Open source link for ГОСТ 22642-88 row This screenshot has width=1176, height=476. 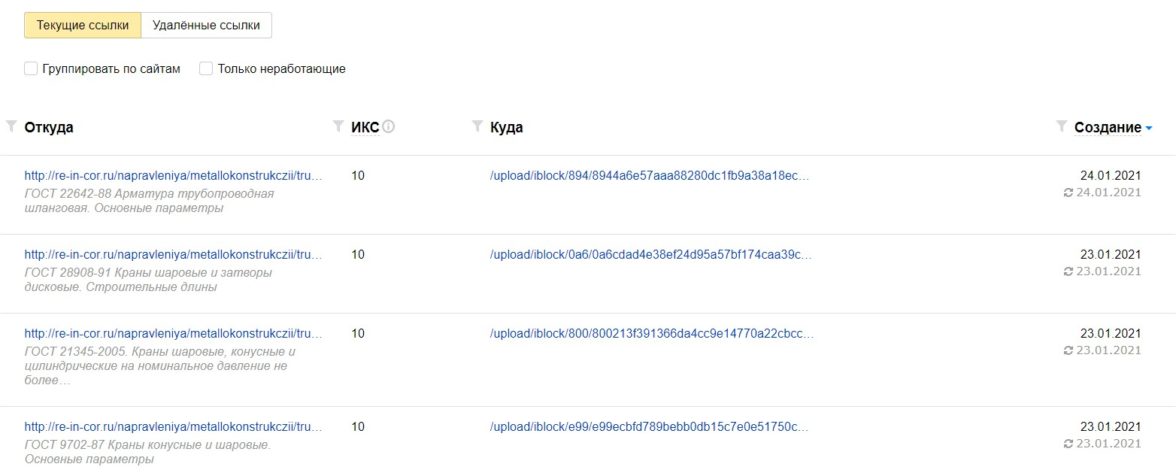(x=174, y=176)
